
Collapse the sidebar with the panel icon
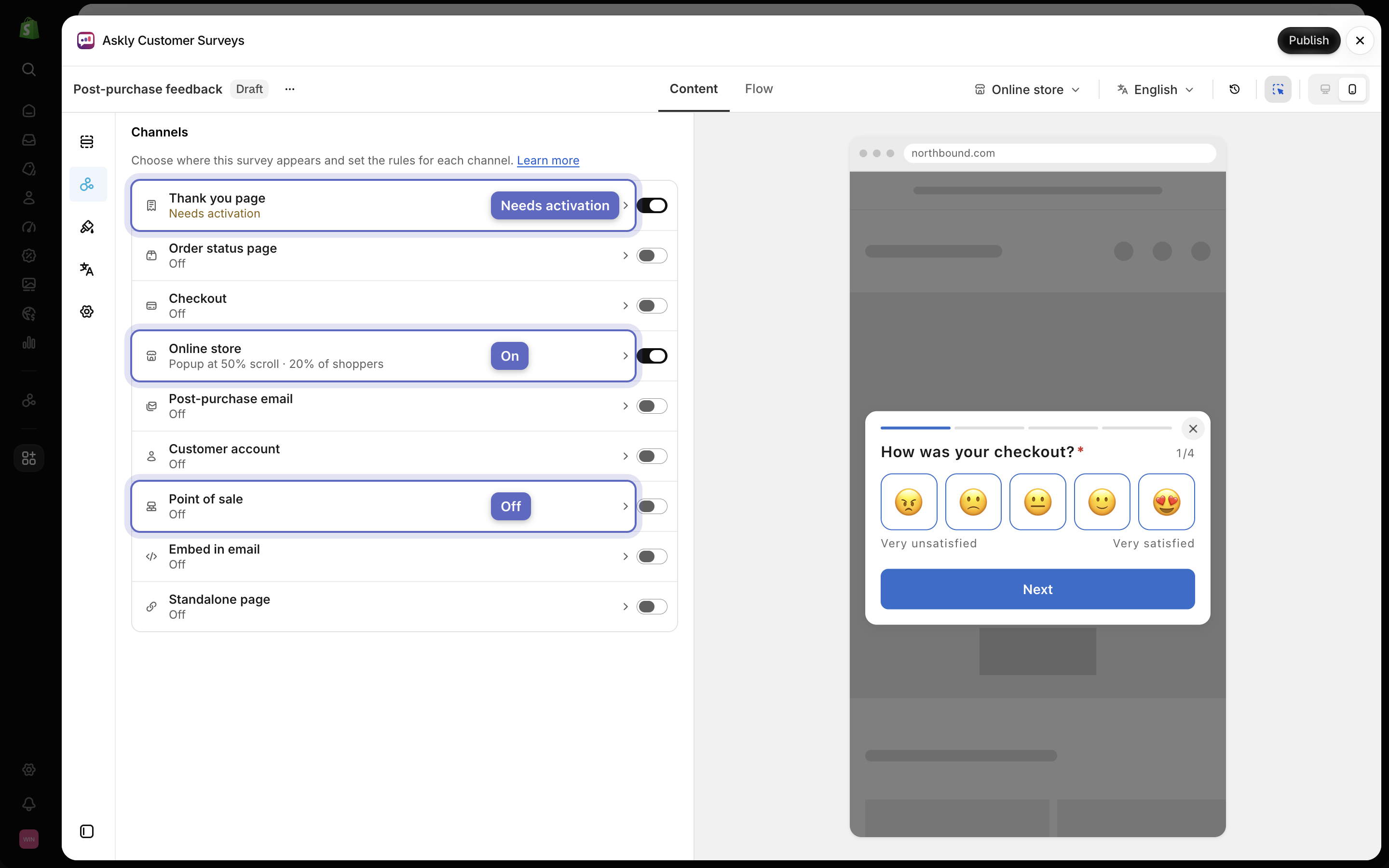(87, 831)
